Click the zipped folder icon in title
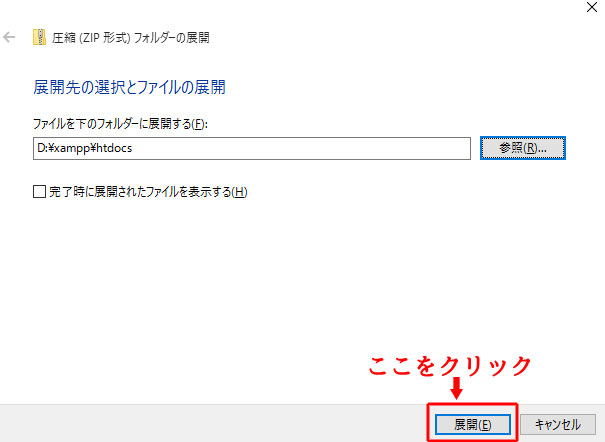The image size is (605, 442). tap(39, 37)
